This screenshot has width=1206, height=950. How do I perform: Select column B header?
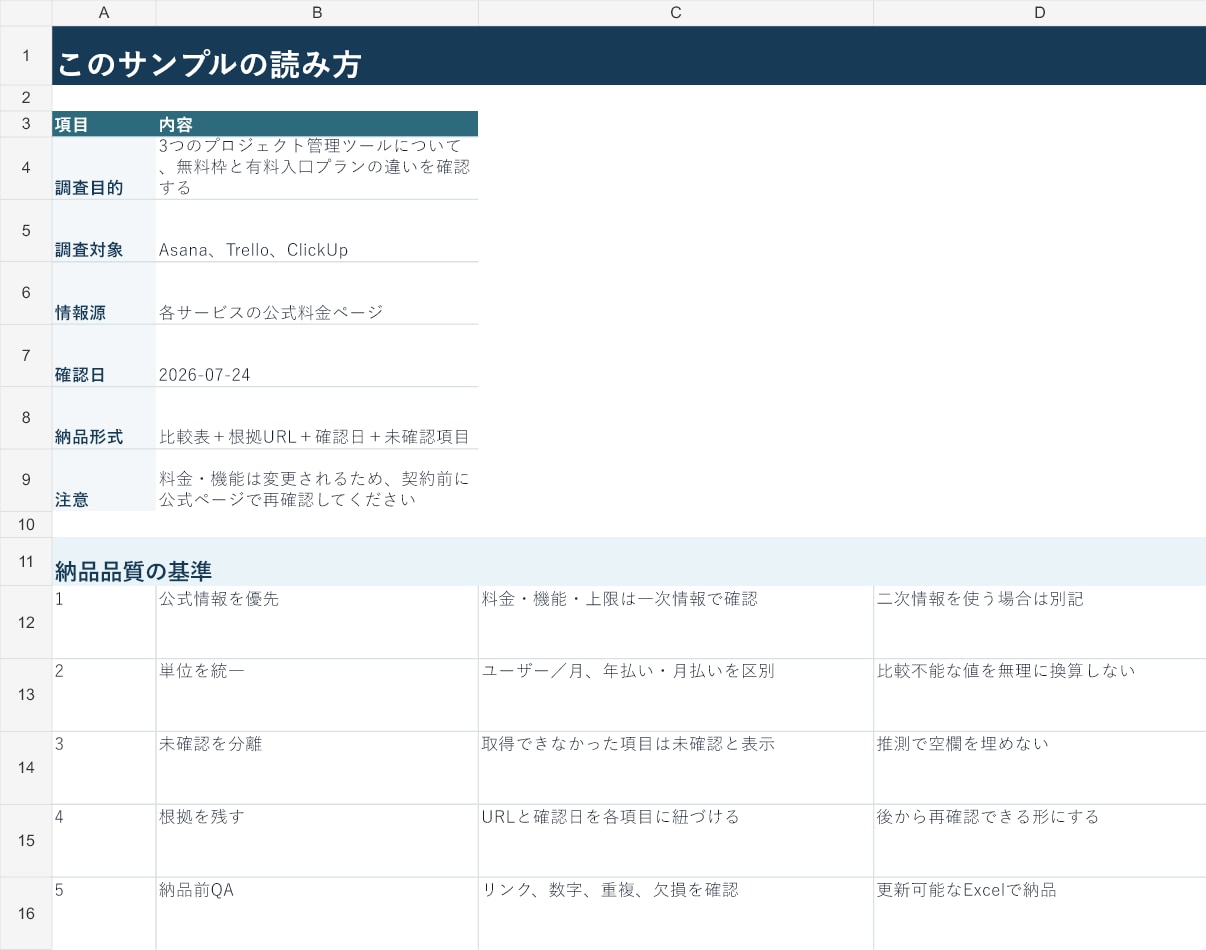point(317,12)
